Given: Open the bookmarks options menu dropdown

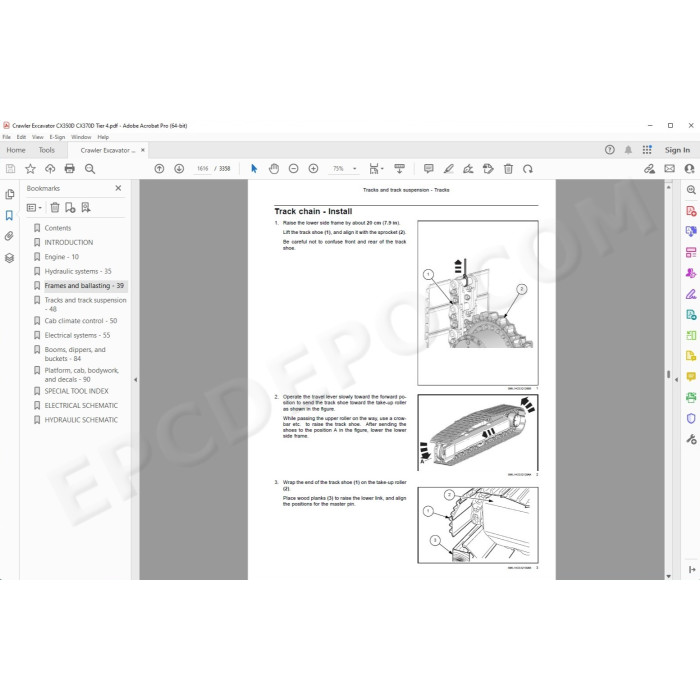Looking at the screenshot, I should 34,208.
